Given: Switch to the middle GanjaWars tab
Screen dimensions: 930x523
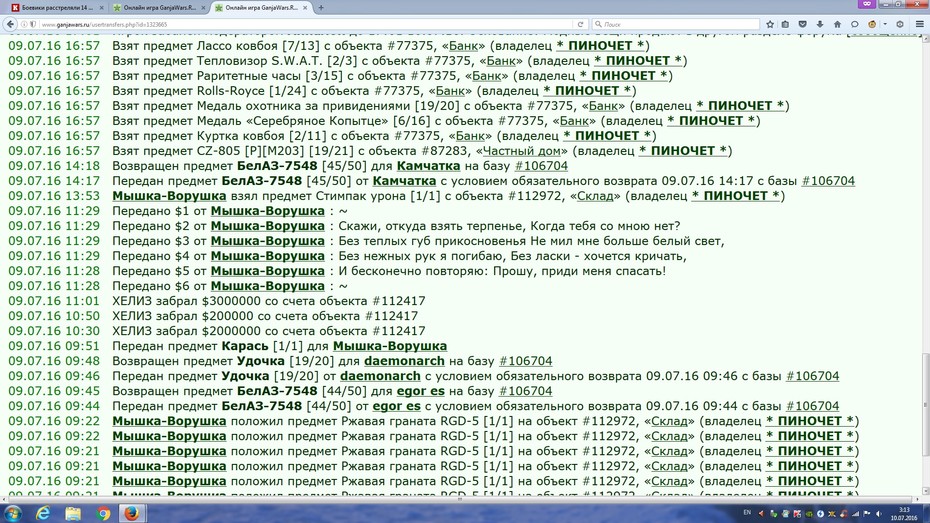Looking at the screenshot, I should coord(159,8).
